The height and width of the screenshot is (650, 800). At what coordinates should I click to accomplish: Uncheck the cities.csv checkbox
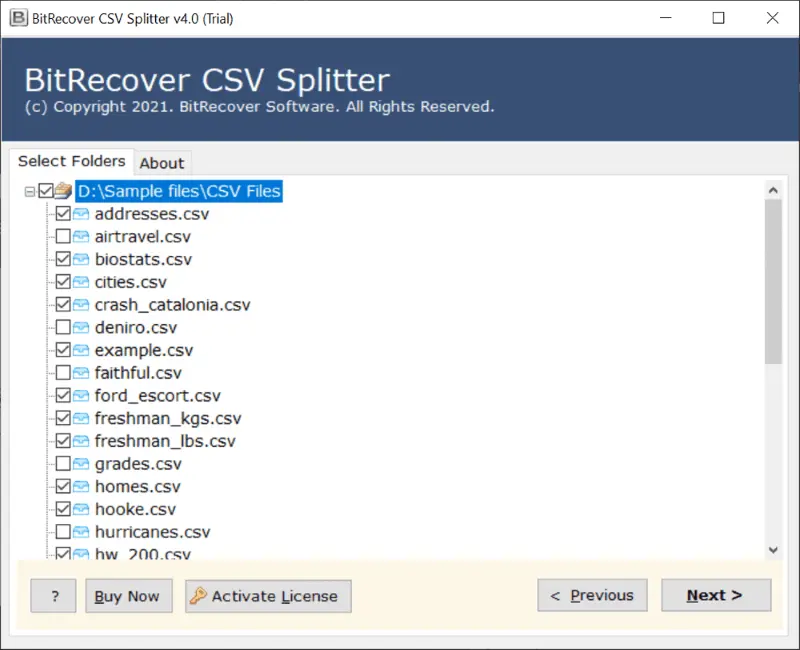pos(63,282)
